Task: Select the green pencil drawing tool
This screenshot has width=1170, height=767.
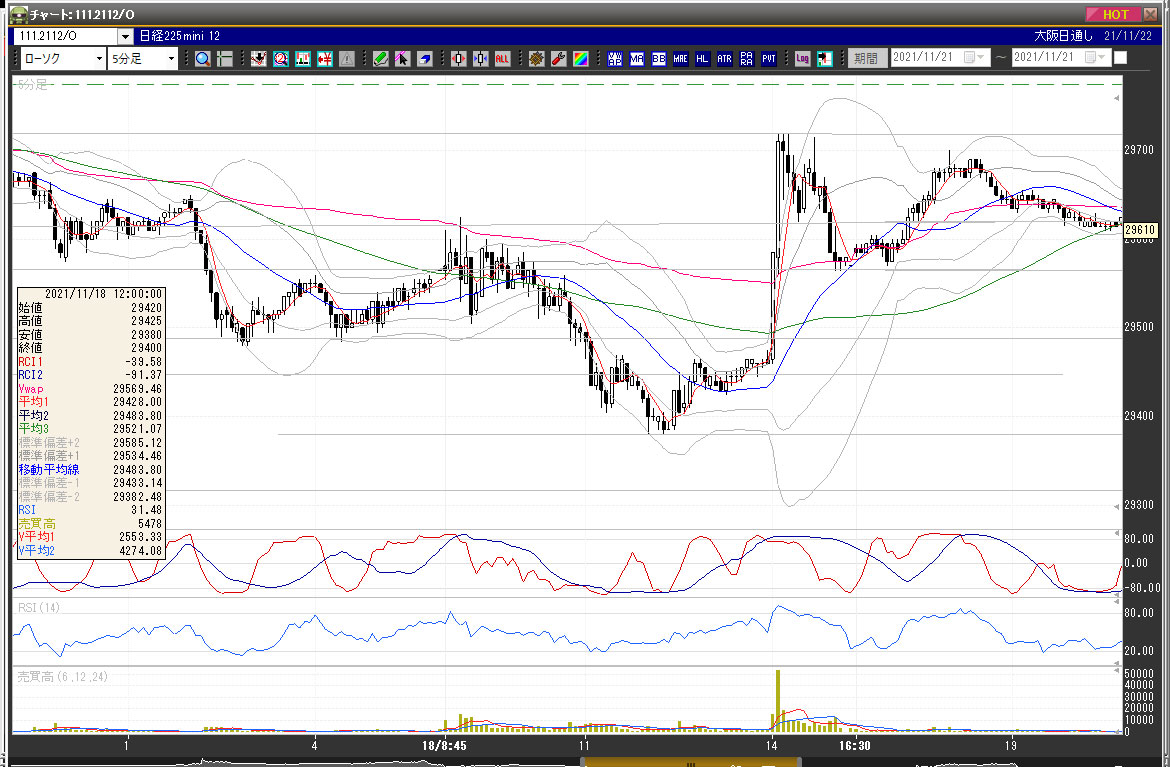Action: click(381, 58)
